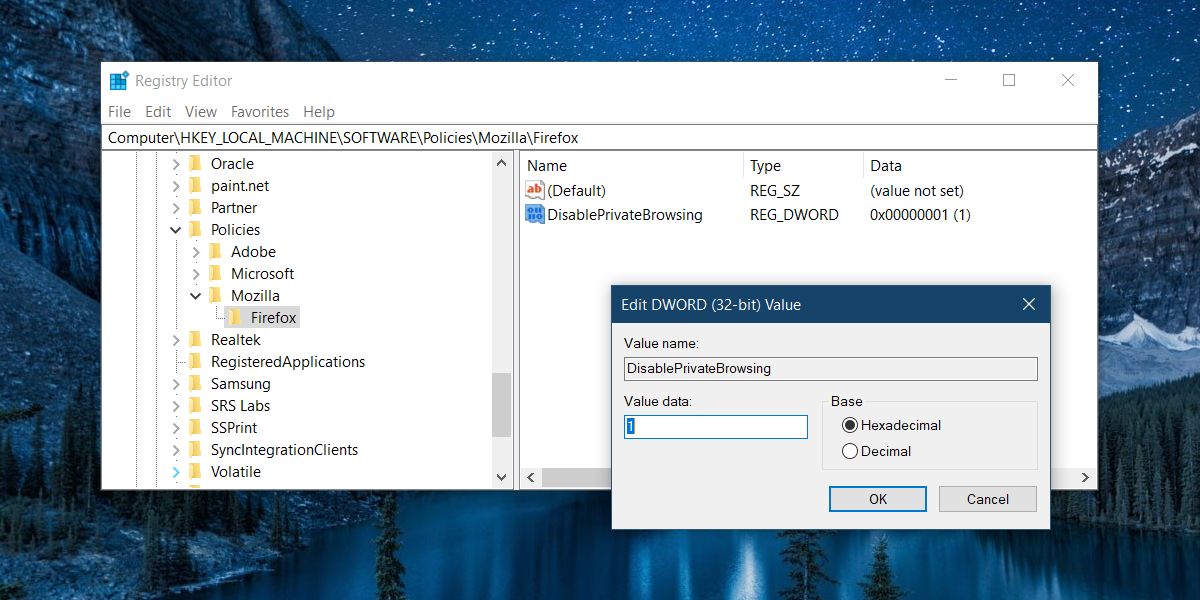The height and width of the screenshot is (600, 1200).
Task: Expand the Realtek registry key
Action: (176, 340)
